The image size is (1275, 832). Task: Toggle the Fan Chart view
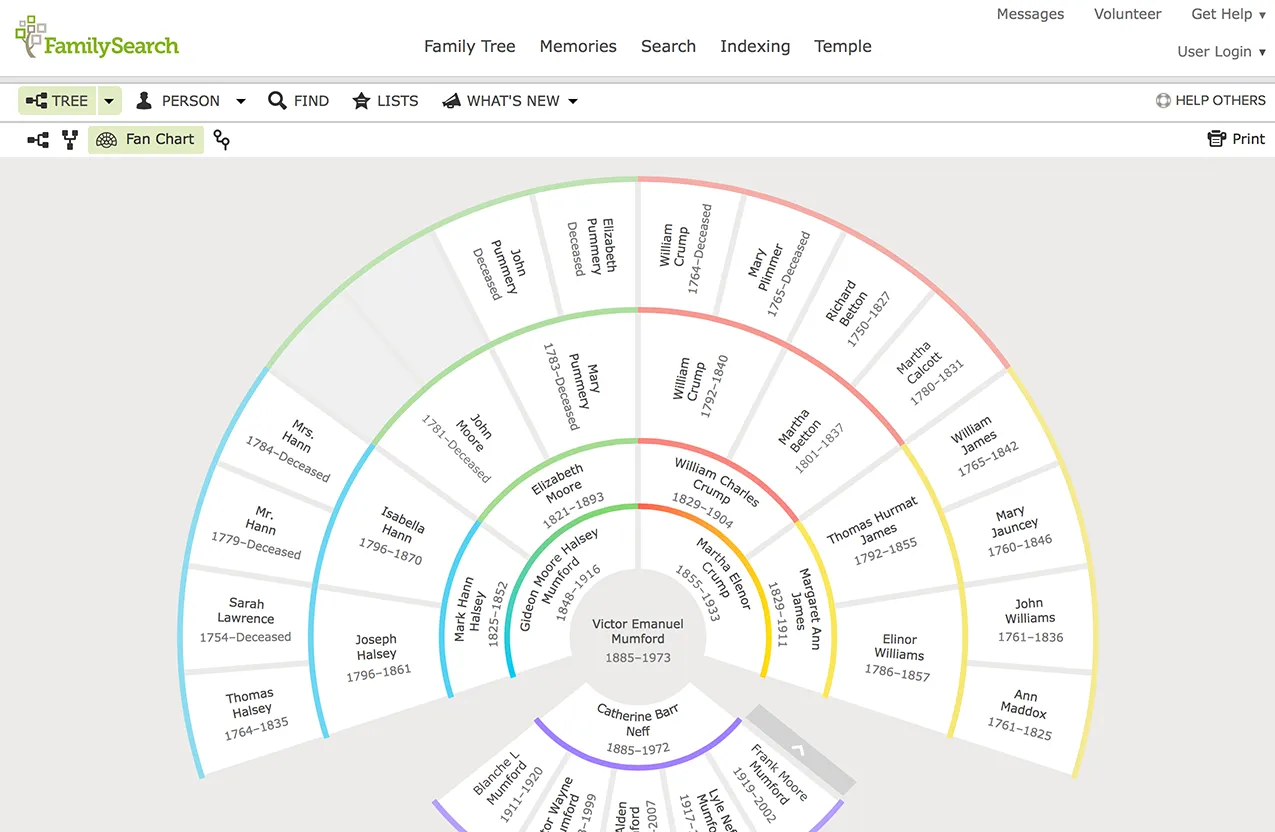point(146,140)
